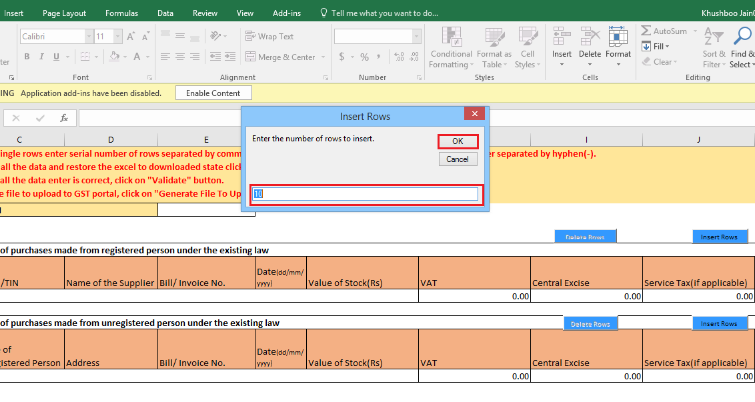
Task: Open the font size dropdown
Action: coord(116,36)
